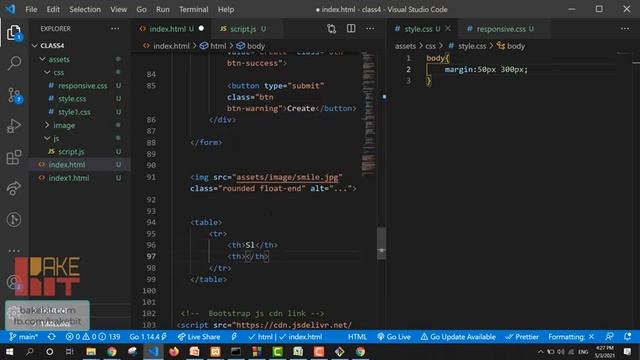Screen dimensions: 640x360
Task: Open left editor group more actions
Action: (370, 29)
